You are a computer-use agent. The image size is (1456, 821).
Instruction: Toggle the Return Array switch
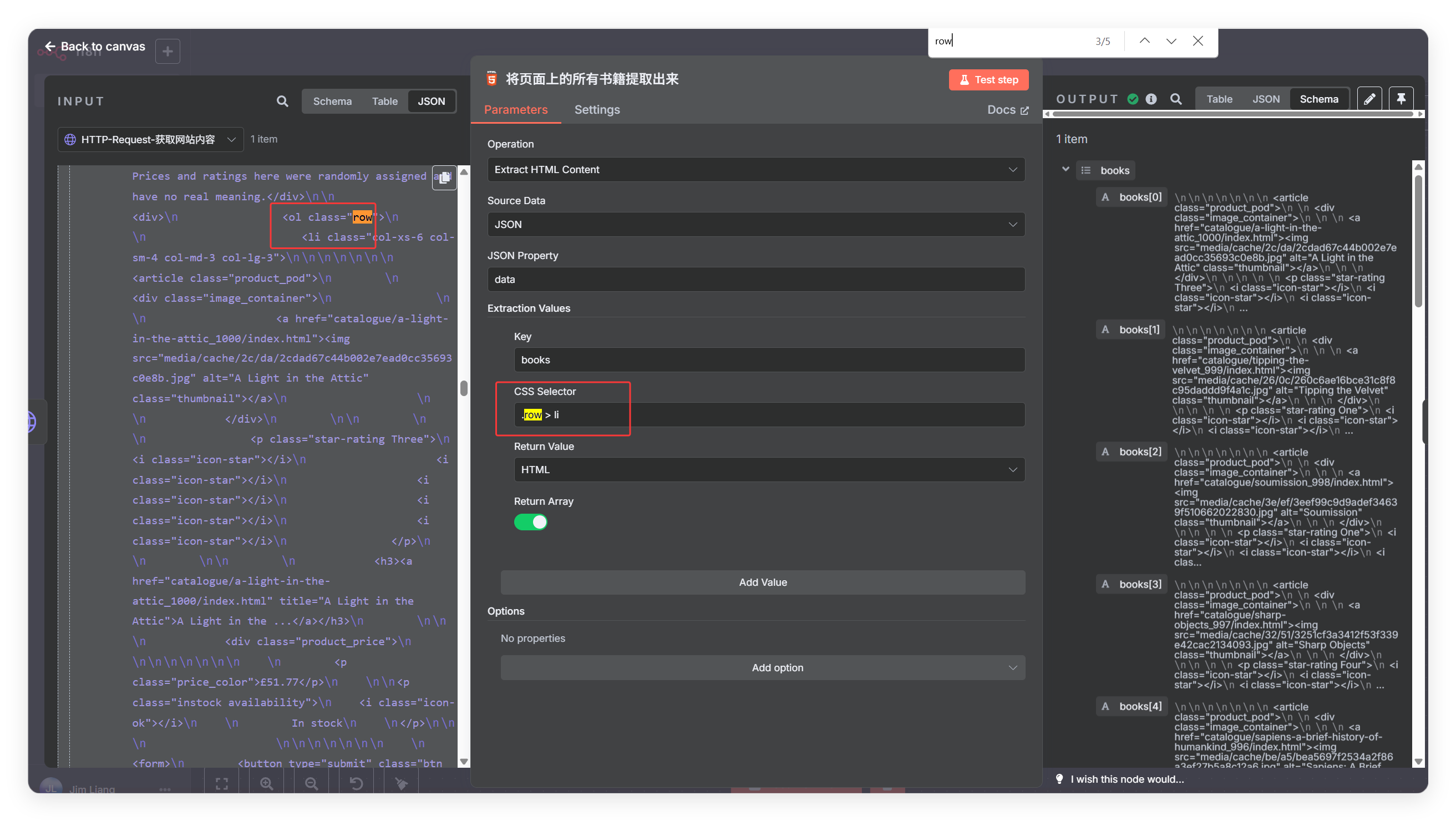click(530, 522)
